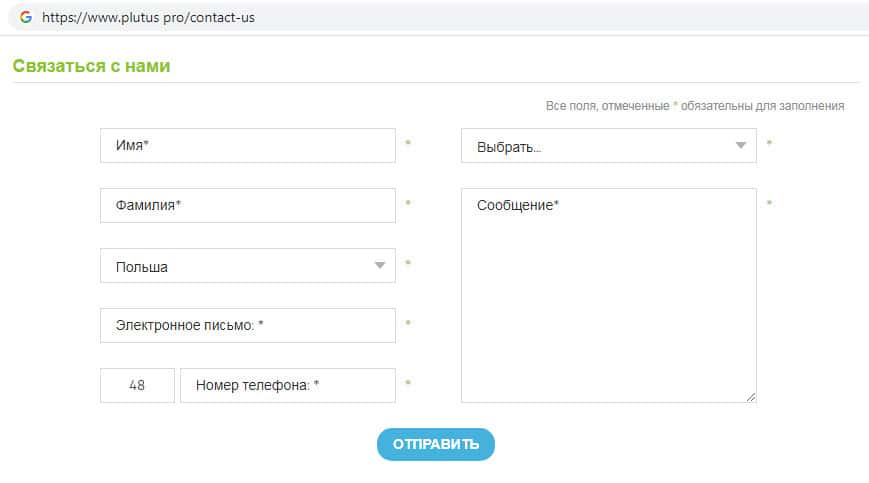Click into the Фамилия text field
The width and height of the screenshot is (869, 483).
(247, 205)
